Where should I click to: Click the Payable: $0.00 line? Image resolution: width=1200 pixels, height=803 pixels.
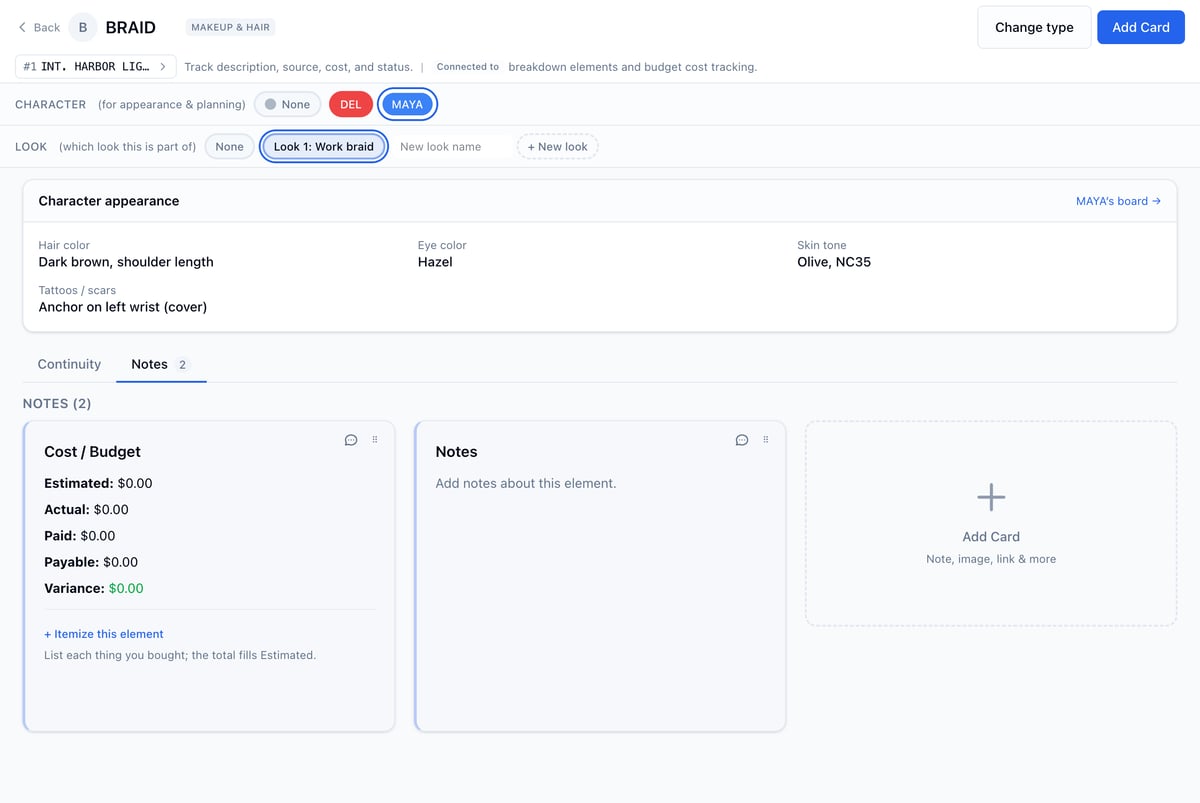pyautogui.click(x=91, y=562)
